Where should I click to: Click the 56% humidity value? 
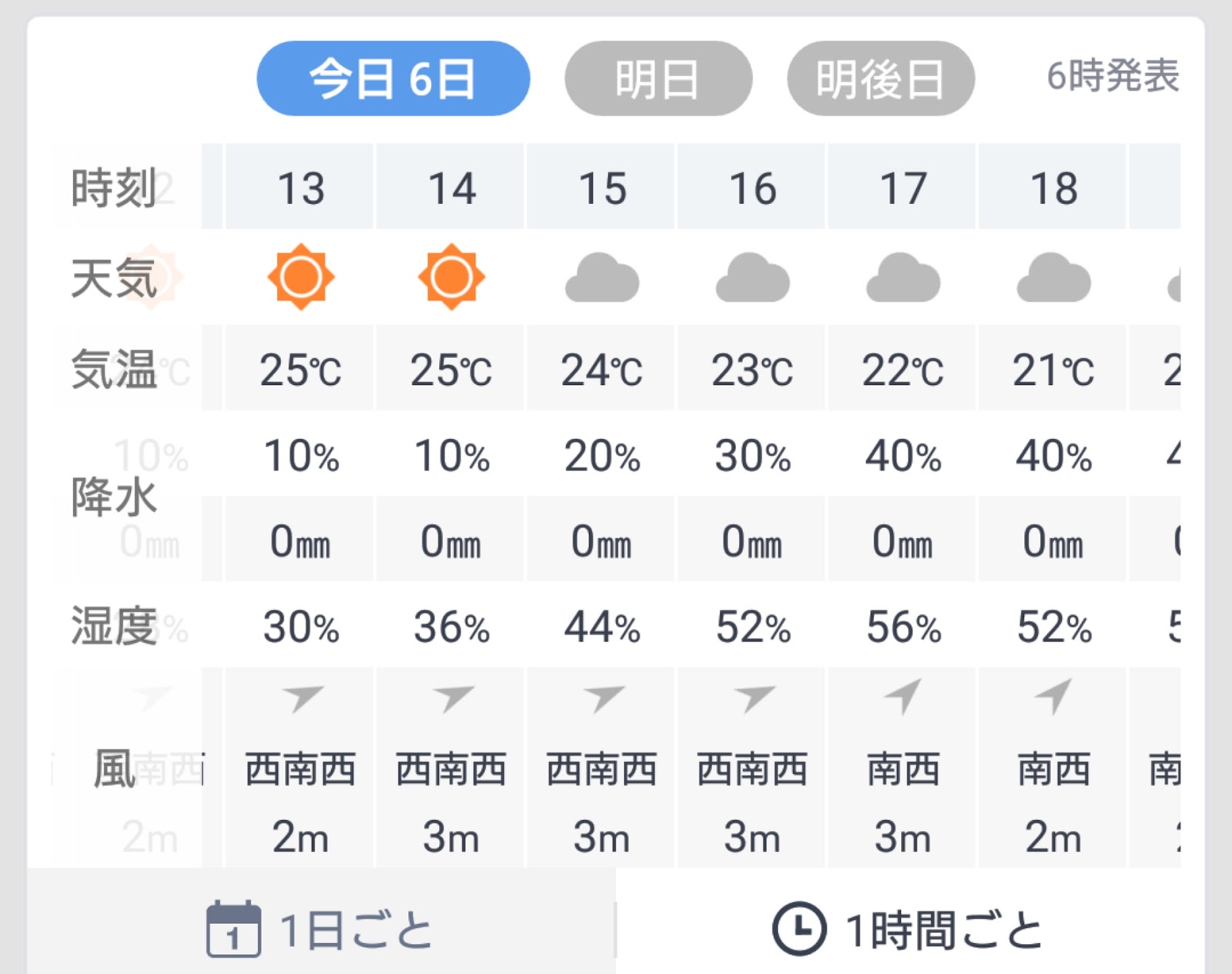click(x=903, y=627)
